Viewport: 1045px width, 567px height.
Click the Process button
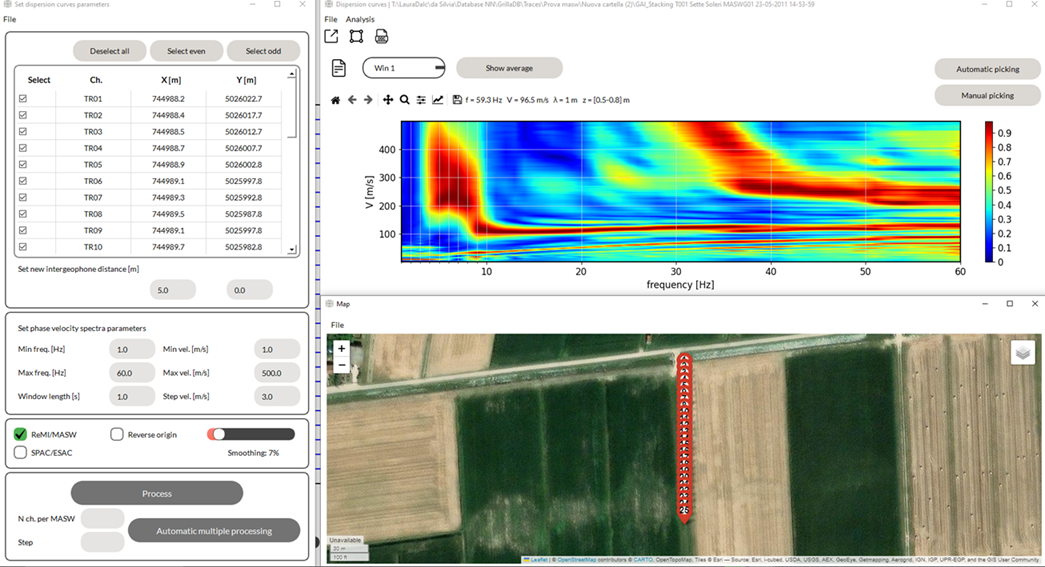pos(157,494)
